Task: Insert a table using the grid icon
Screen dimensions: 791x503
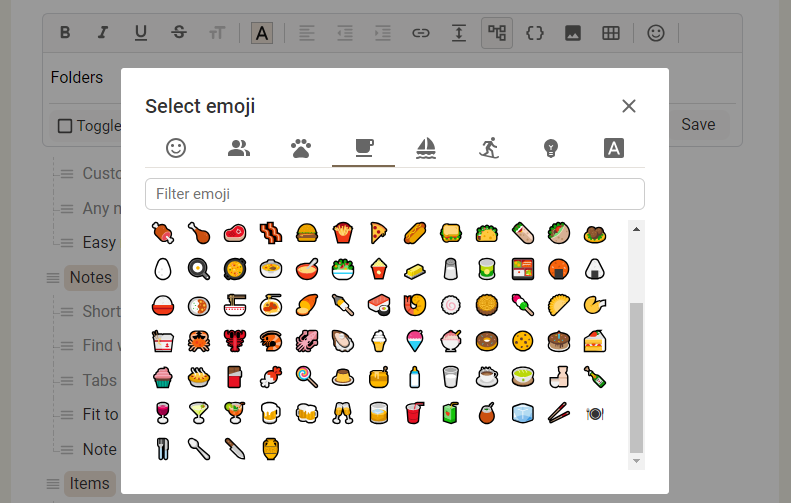Action: [x=611, y=33]
